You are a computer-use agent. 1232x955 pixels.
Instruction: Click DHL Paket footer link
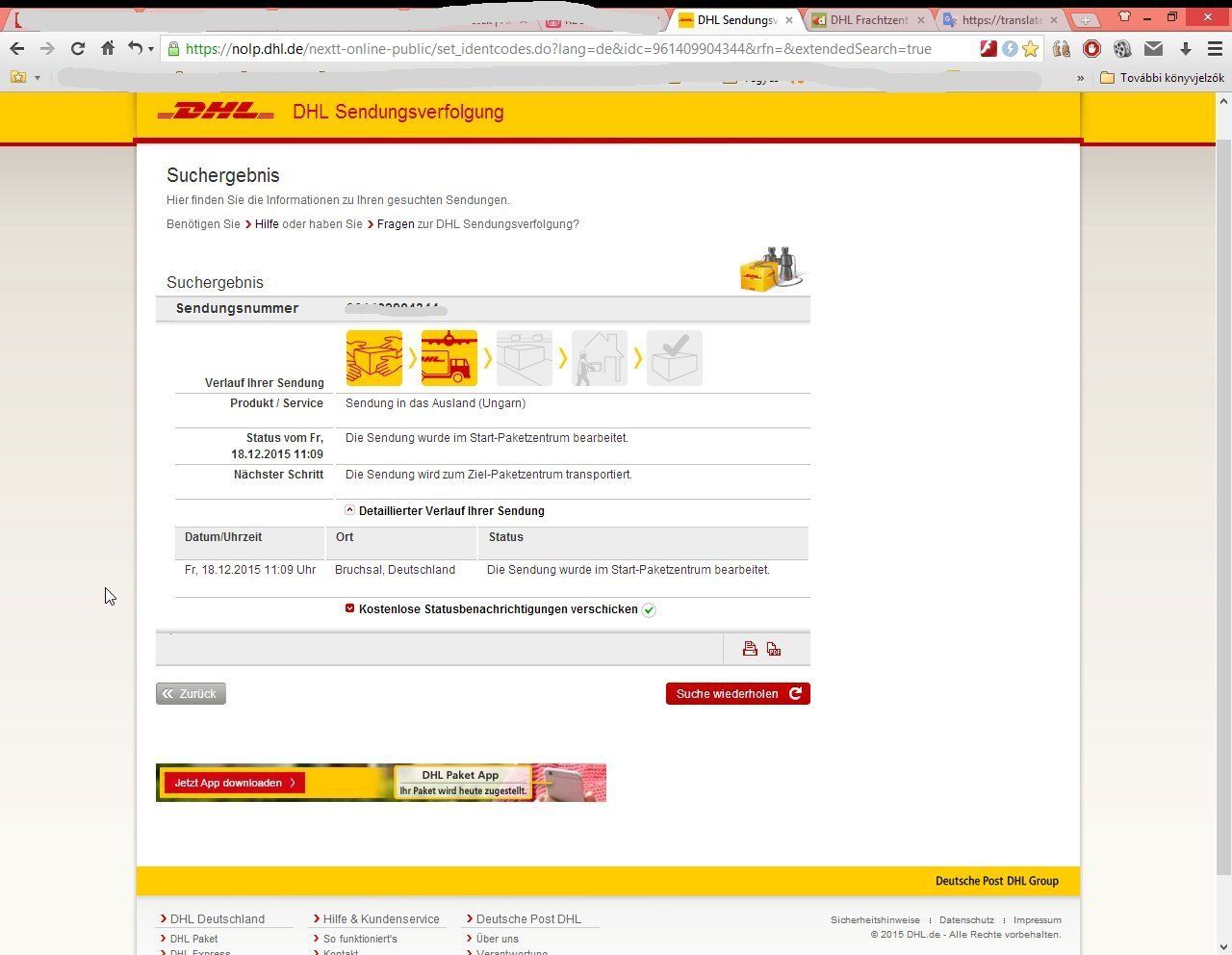pyautogui.click(x=193, y=939)
